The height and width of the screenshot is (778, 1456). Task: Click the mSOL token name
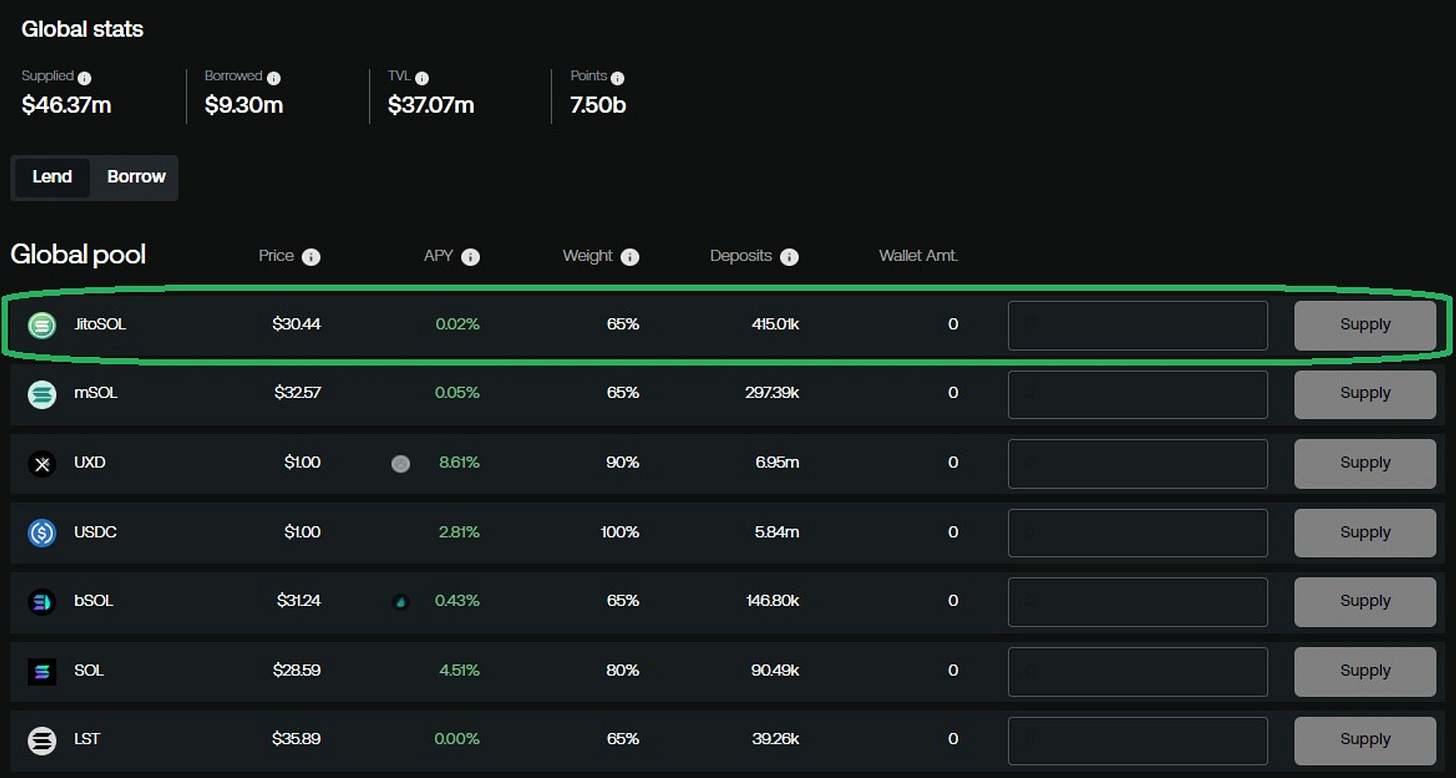[96, 394]
